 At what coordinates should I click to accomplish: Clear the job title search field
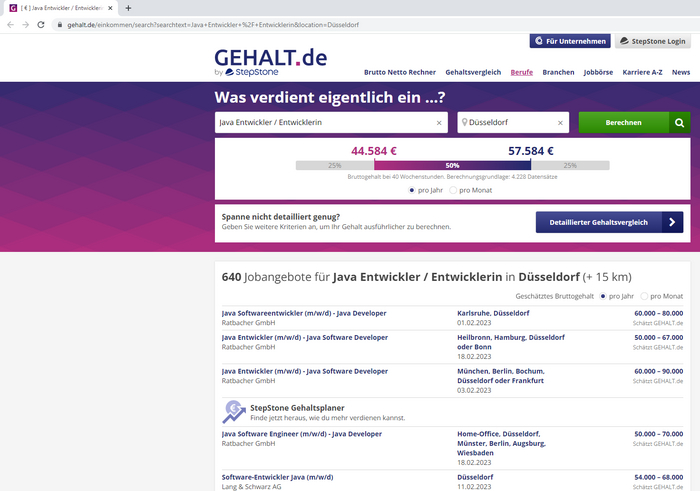(x=439, y=123)
